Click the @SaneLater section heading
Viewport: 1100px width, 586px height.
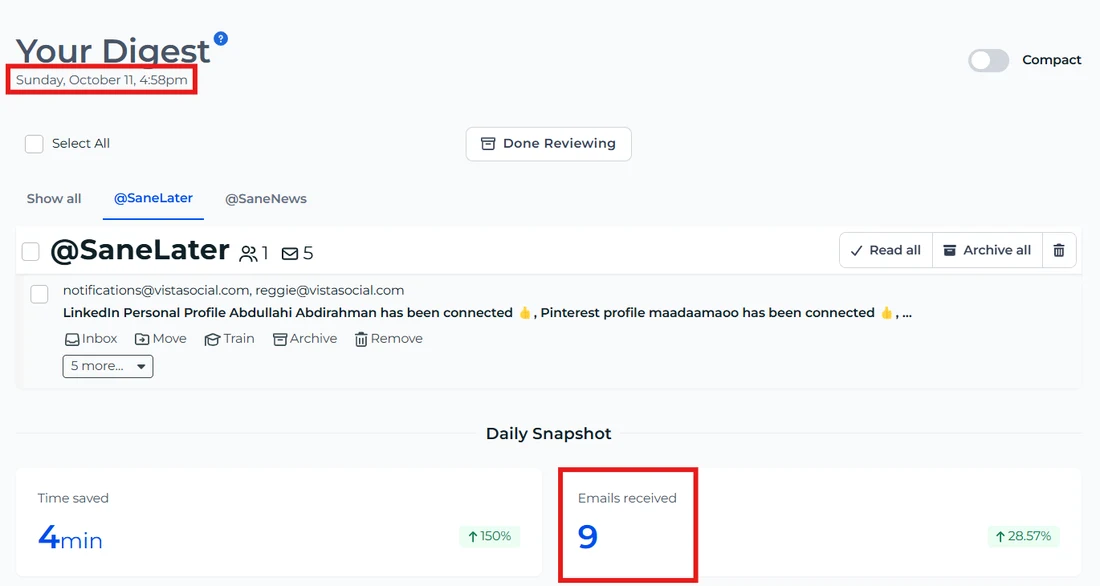pos(140,251)
